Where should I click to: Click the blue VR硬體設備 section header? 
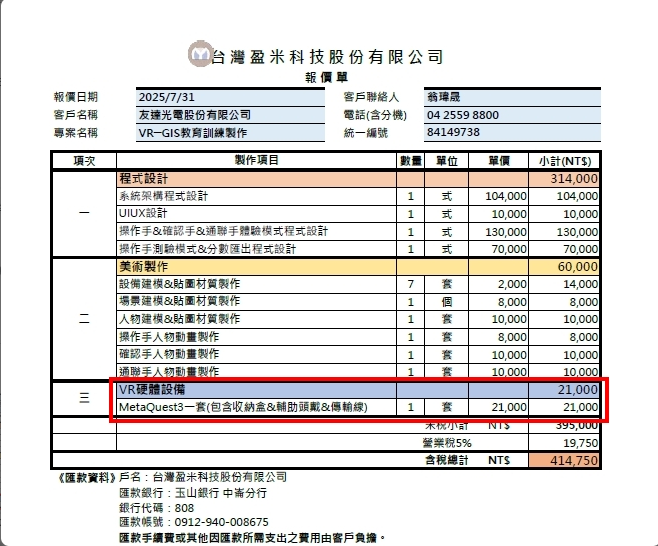(x=256, y=390)
